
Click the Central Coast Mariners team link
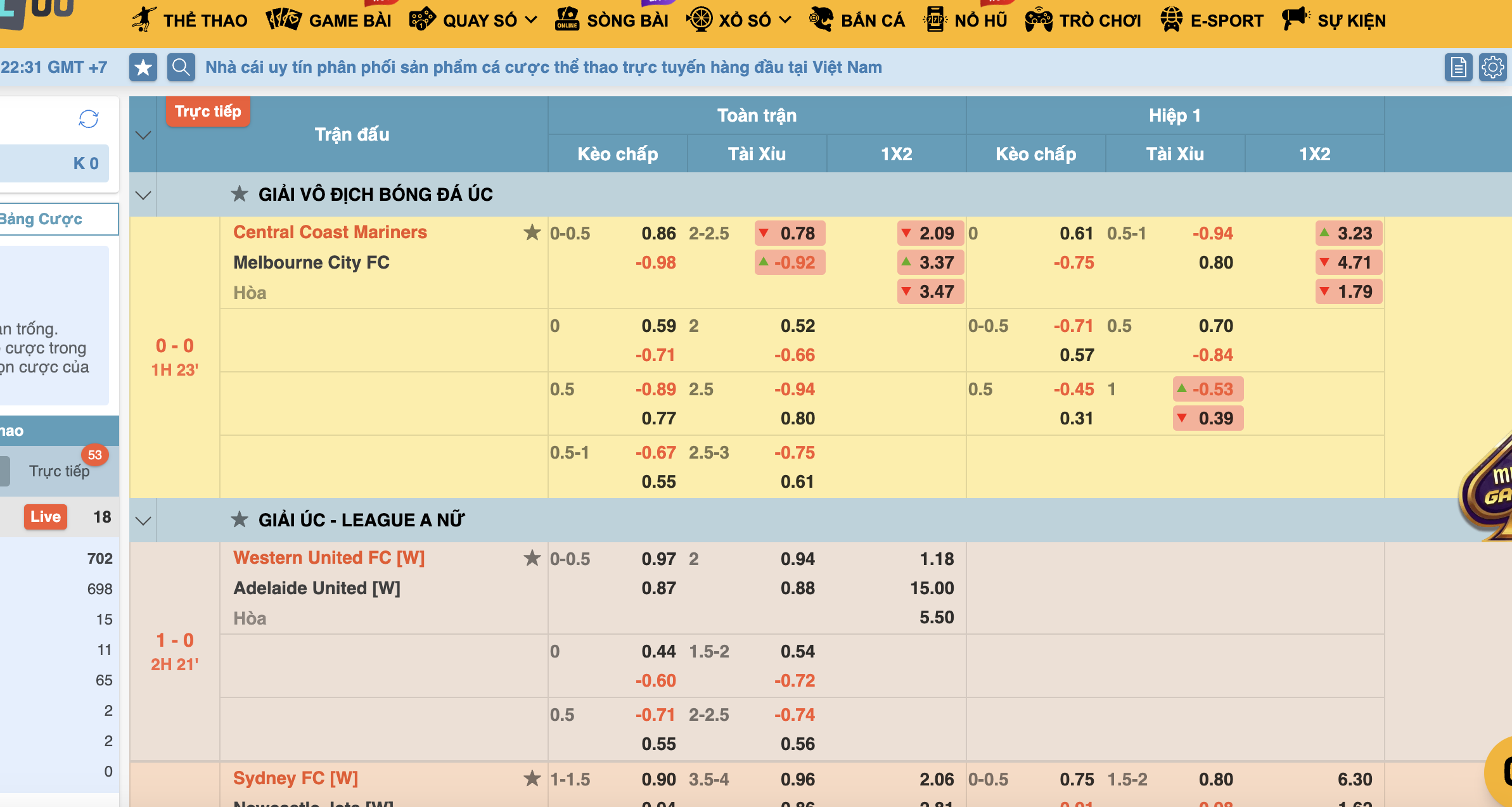click(330, 232)
